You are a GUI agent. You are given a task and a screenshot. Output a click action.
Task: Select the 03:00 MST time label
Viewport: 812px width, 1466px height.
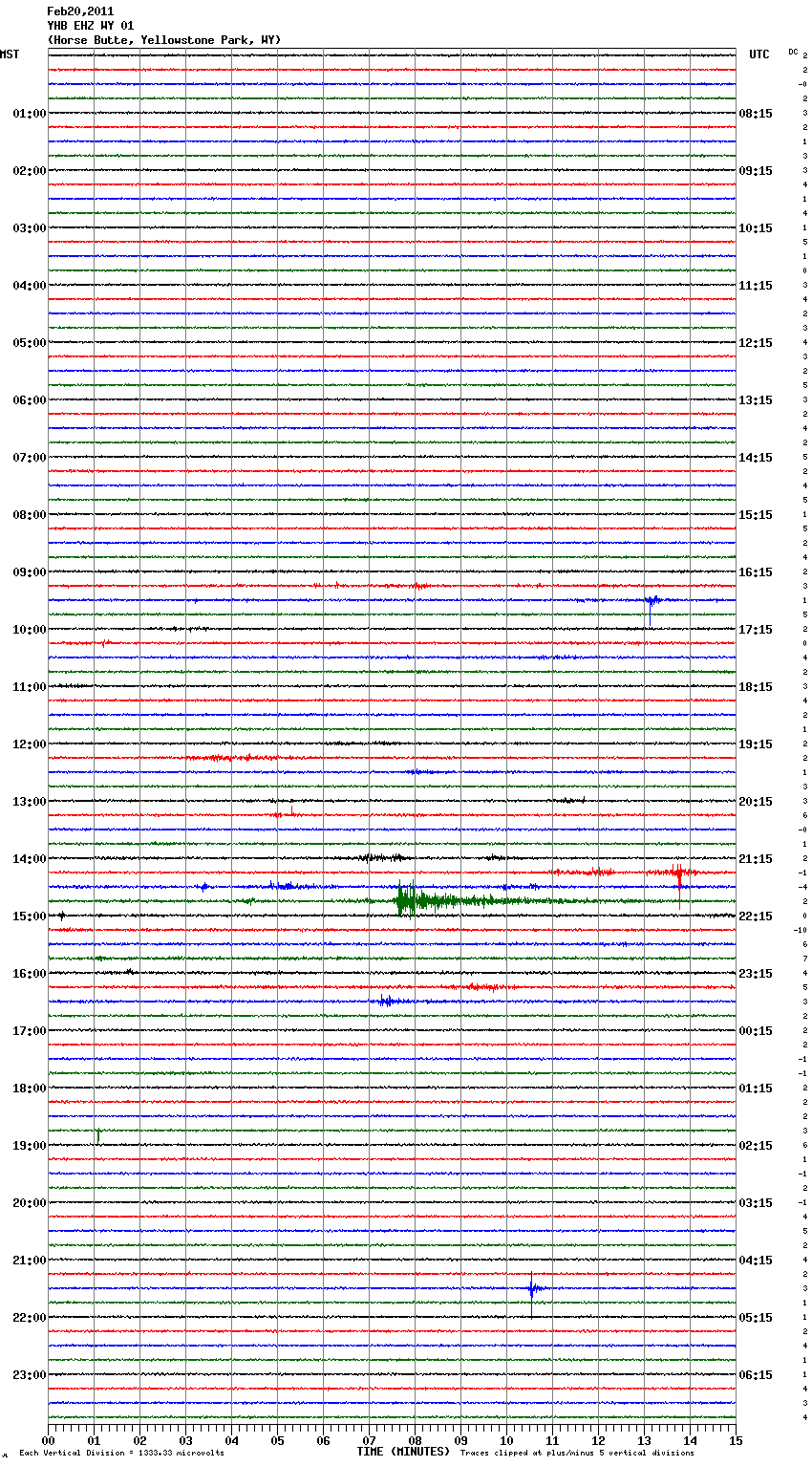(30, 228)
